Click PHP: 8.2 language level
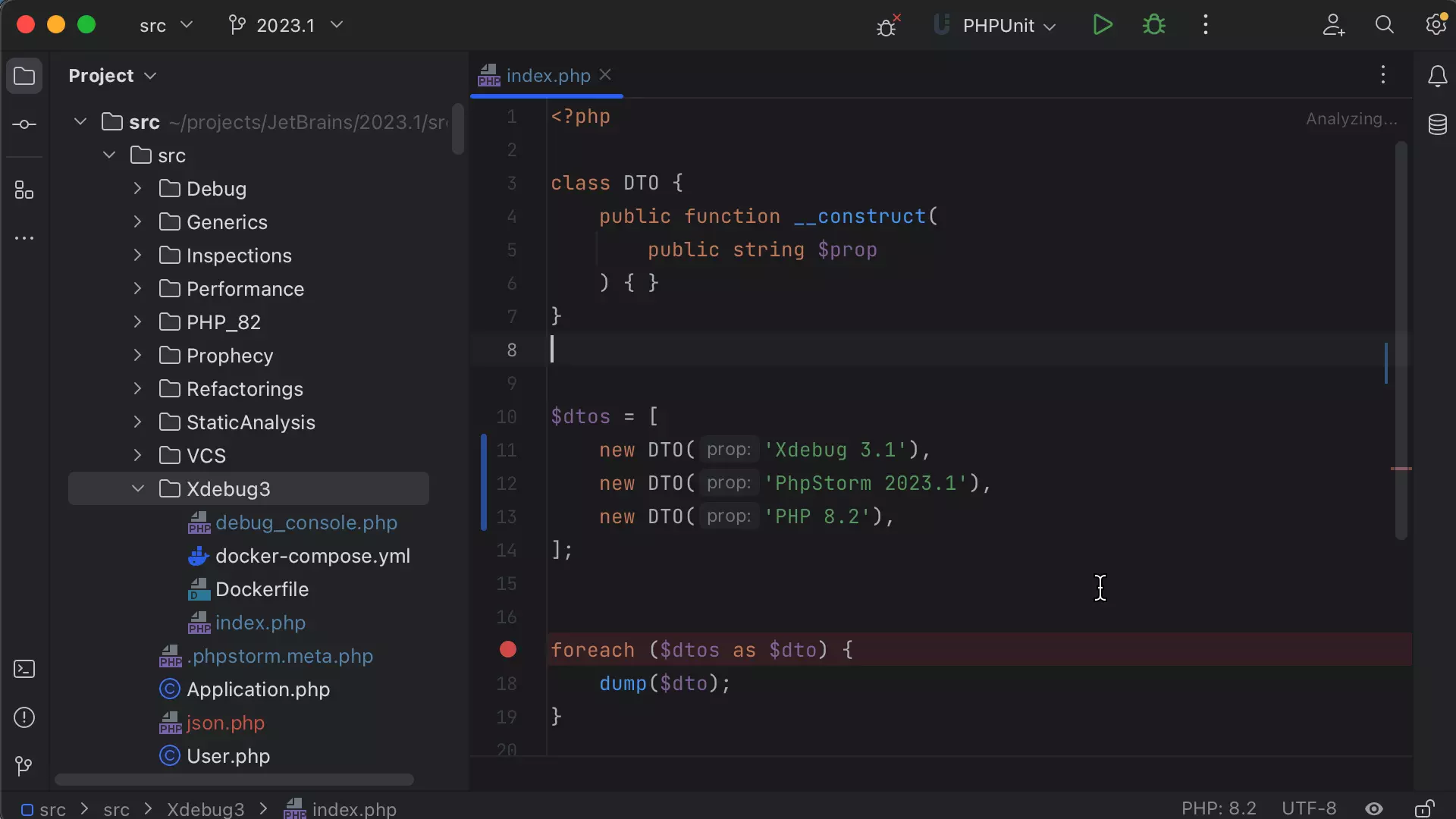This screenshot has height=819, width=1456. [1218, 808]
